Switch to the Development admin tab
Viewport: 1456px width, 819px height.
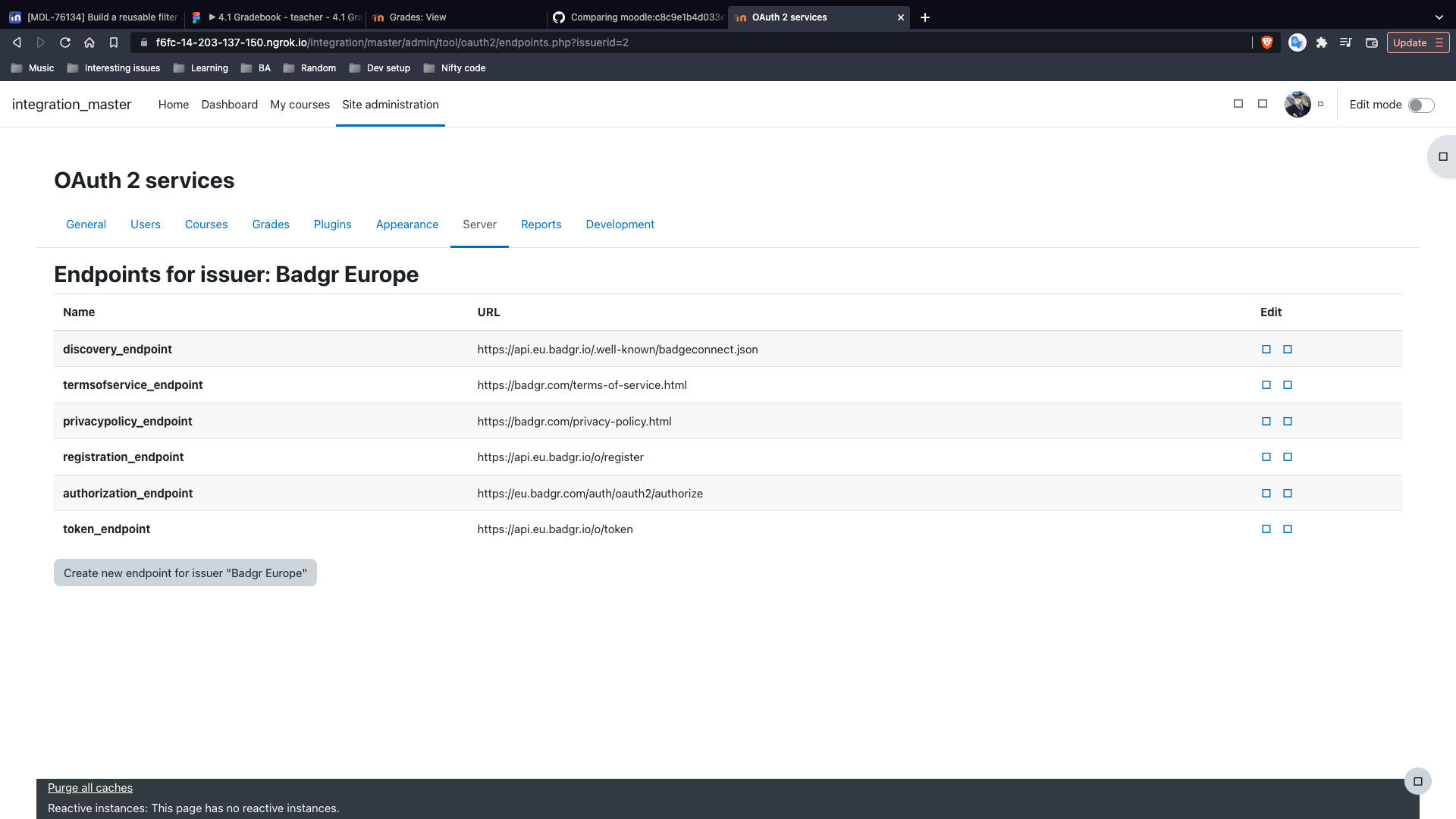(x=620, y=224)
